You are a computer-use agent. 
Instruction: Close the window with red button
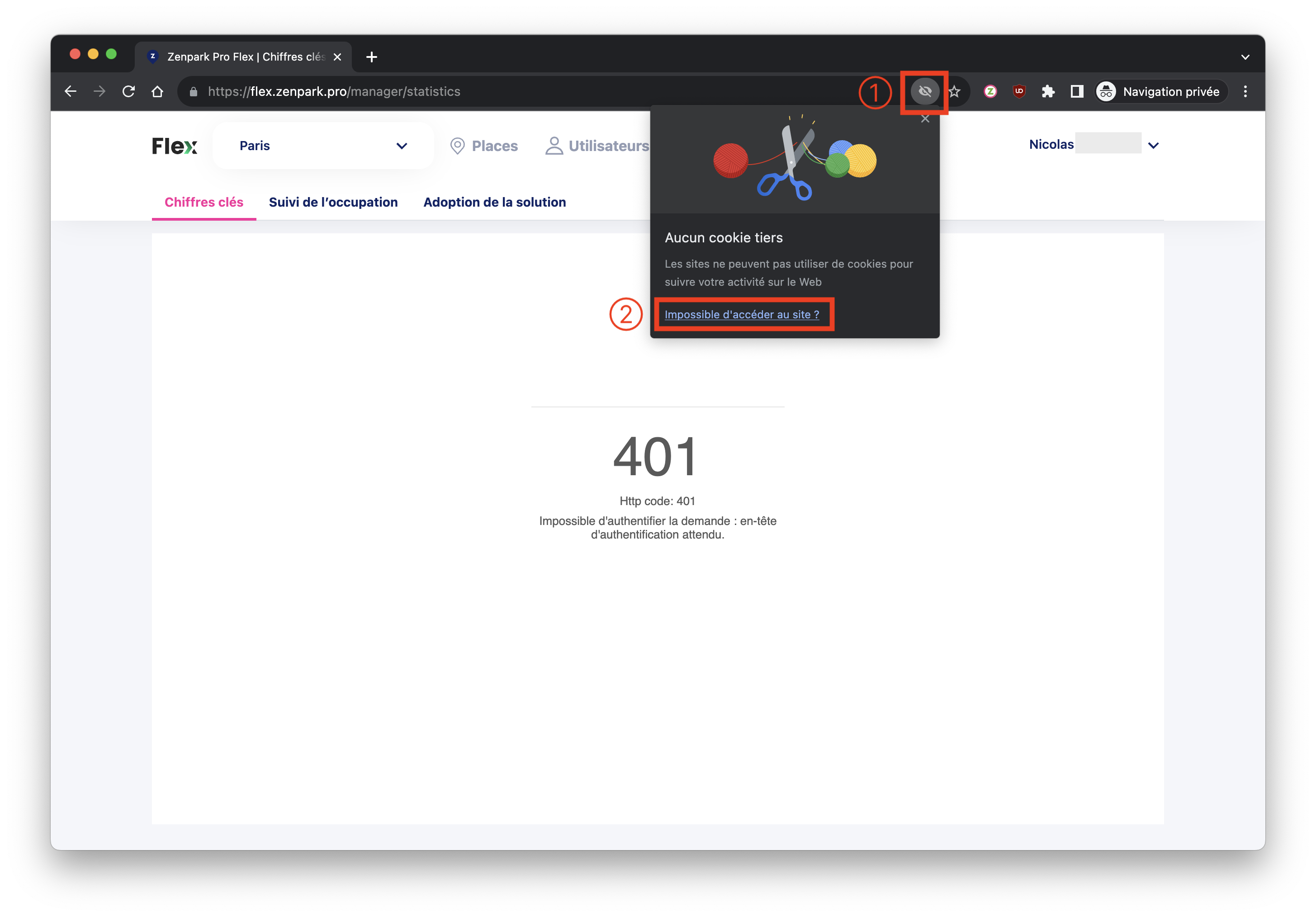[75, 54]
